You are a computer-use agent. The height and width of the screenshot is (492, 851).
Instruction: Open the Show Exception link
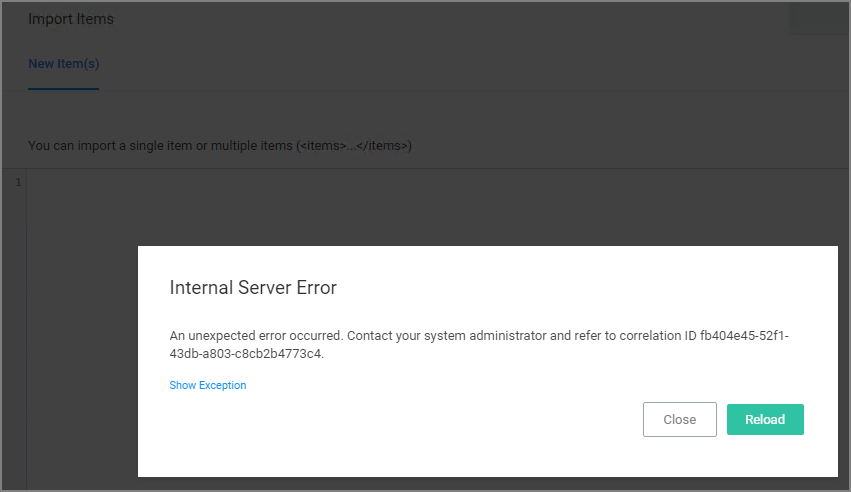[x=208, y=385]
